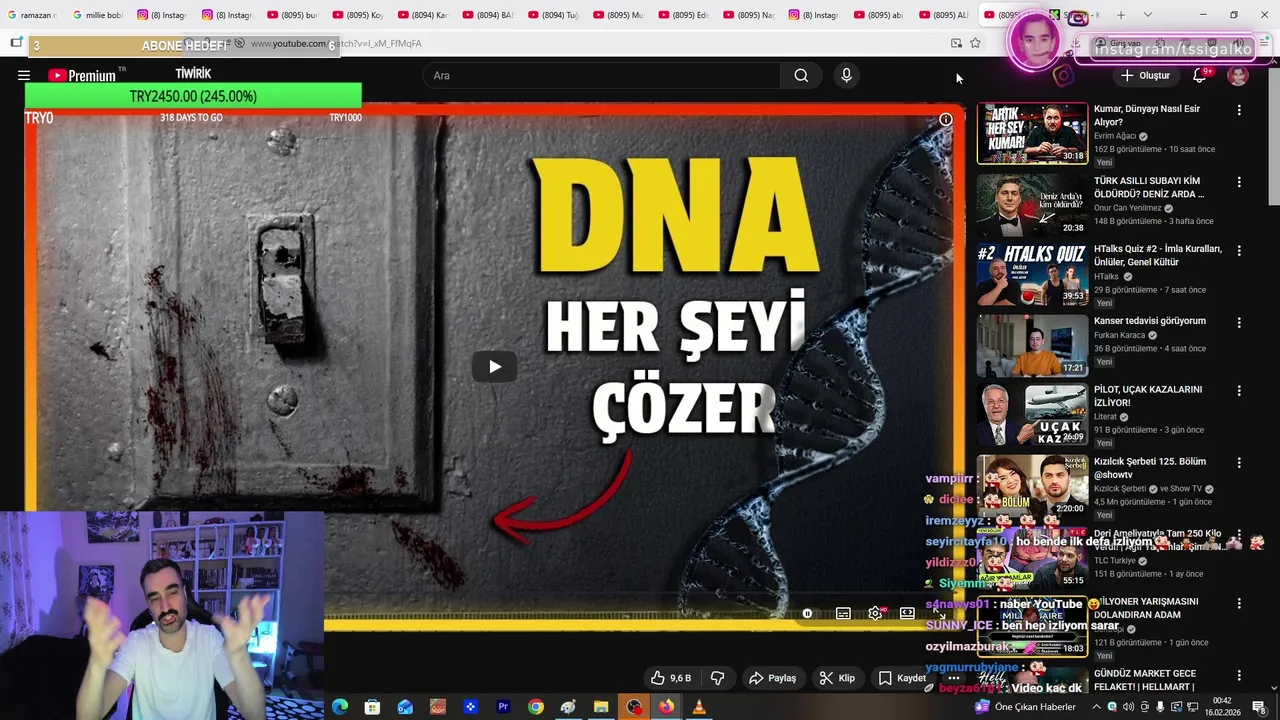Click the Kaydet save button

click(x=902, y=678)
